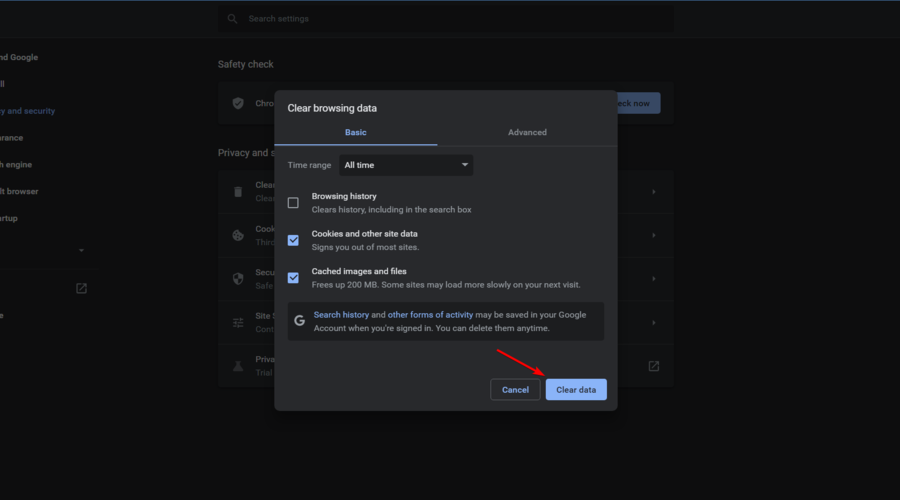900x500 pixels.
Task: Click the Clear data button
Action: 576,389
